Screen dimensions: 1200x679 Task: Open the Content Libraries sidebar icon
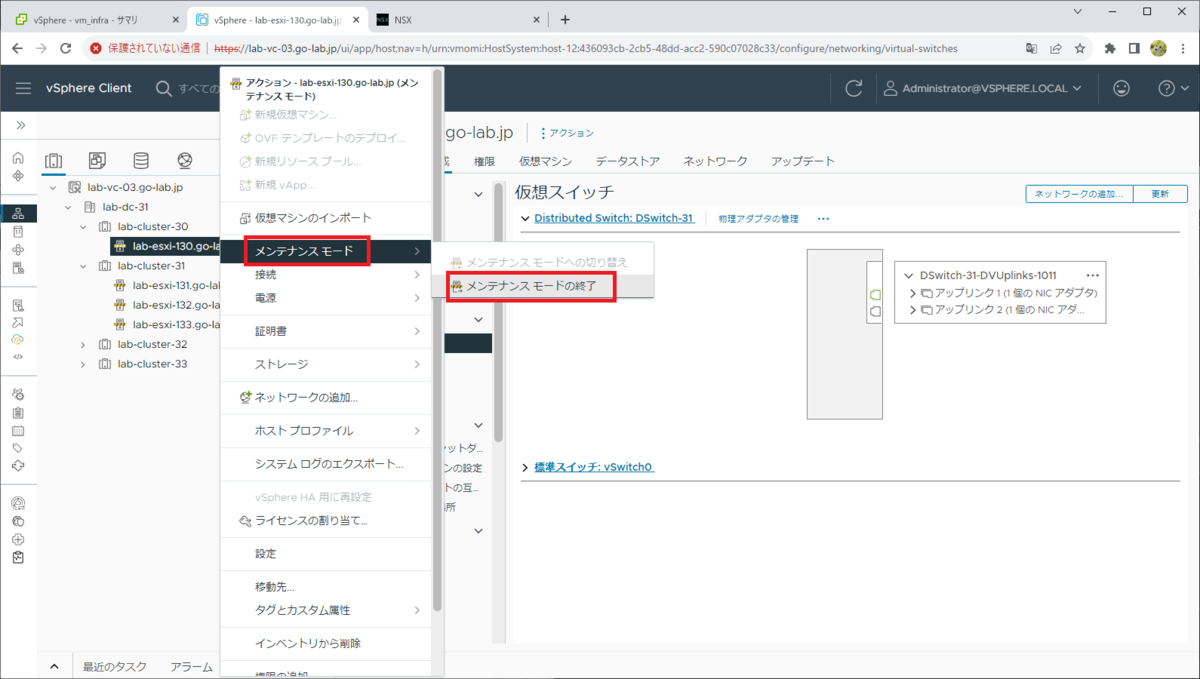coord(18,231)
